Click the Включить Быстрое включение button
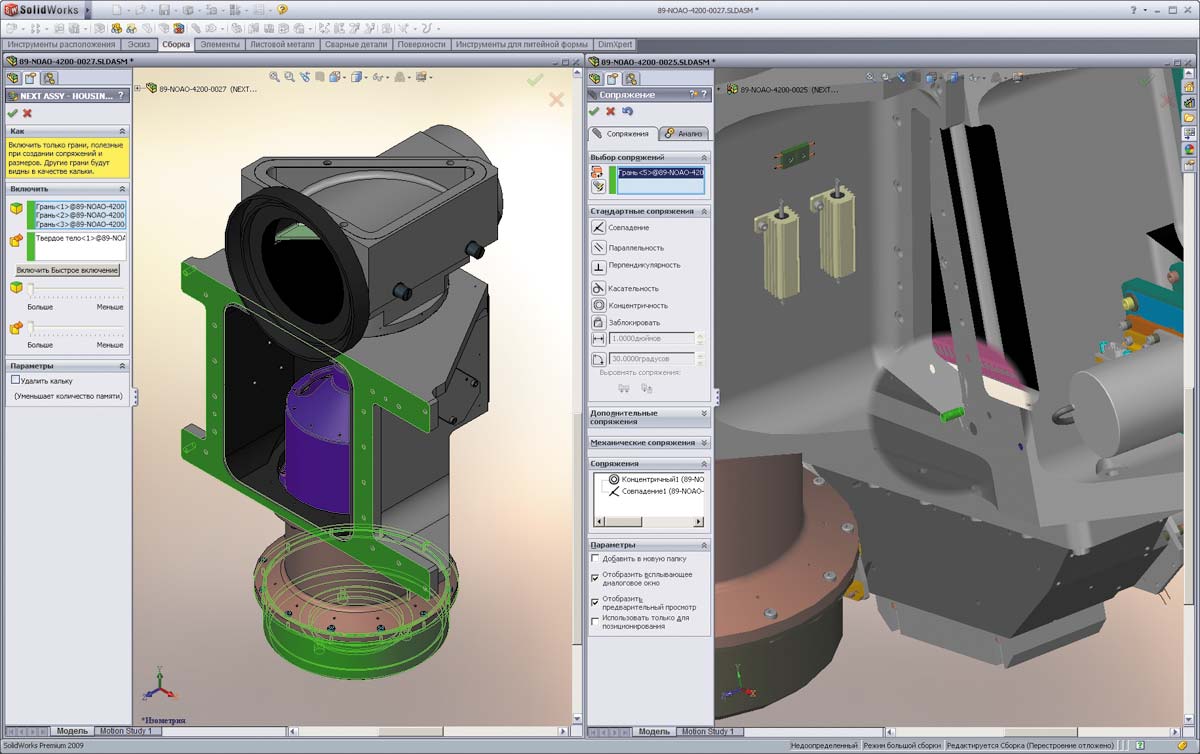 [x=67, y=271]
